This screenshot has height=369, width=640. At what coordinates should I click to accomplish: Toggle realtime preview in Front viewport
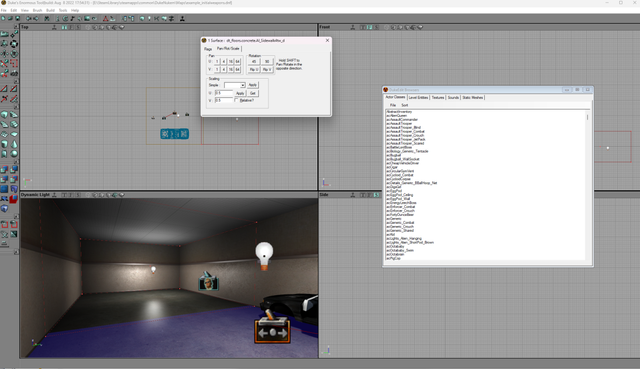point(353,27)
